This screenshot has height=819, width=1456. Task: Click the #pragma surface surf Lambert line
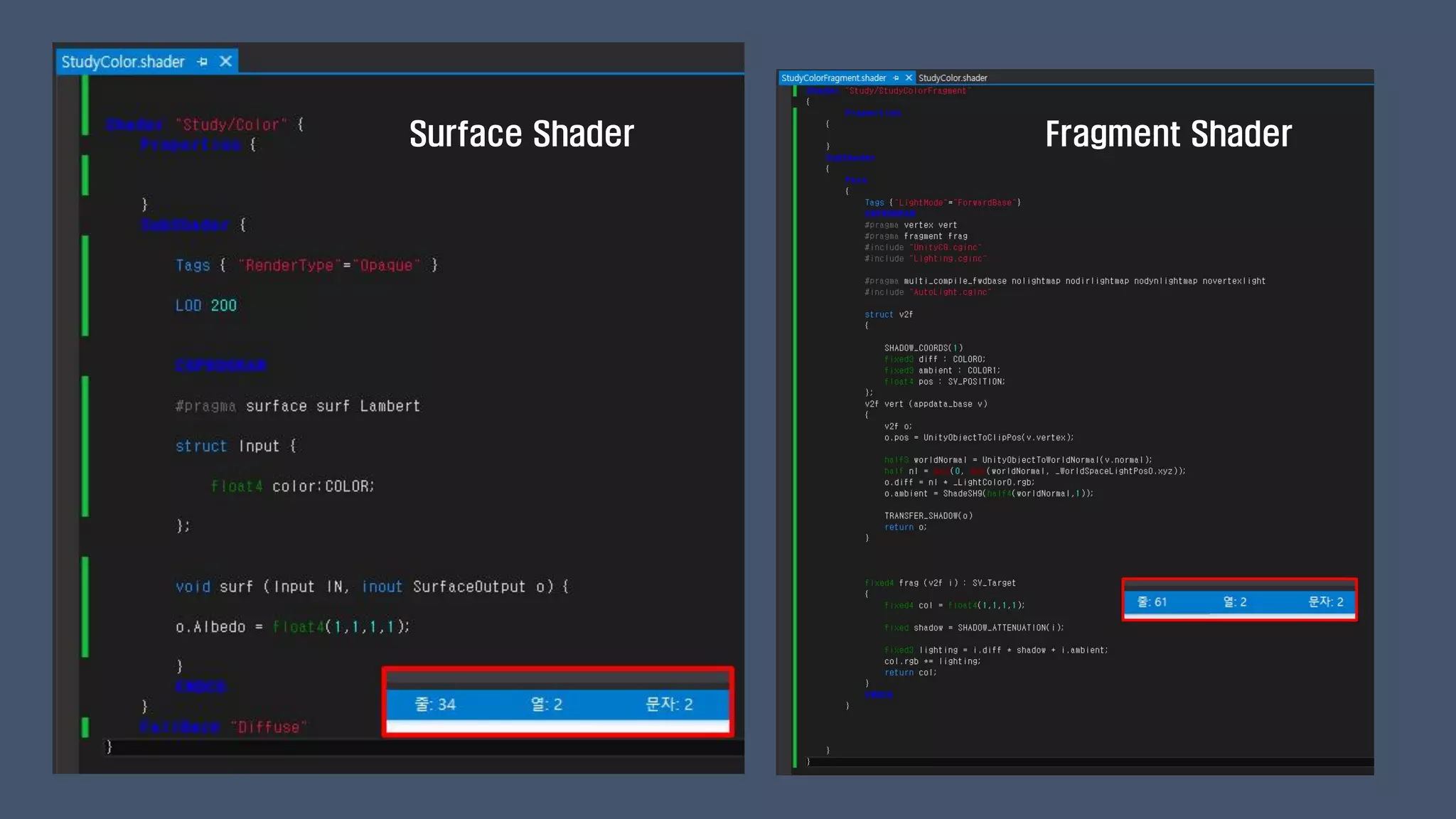pyautogui.click(x=298, y=406)
